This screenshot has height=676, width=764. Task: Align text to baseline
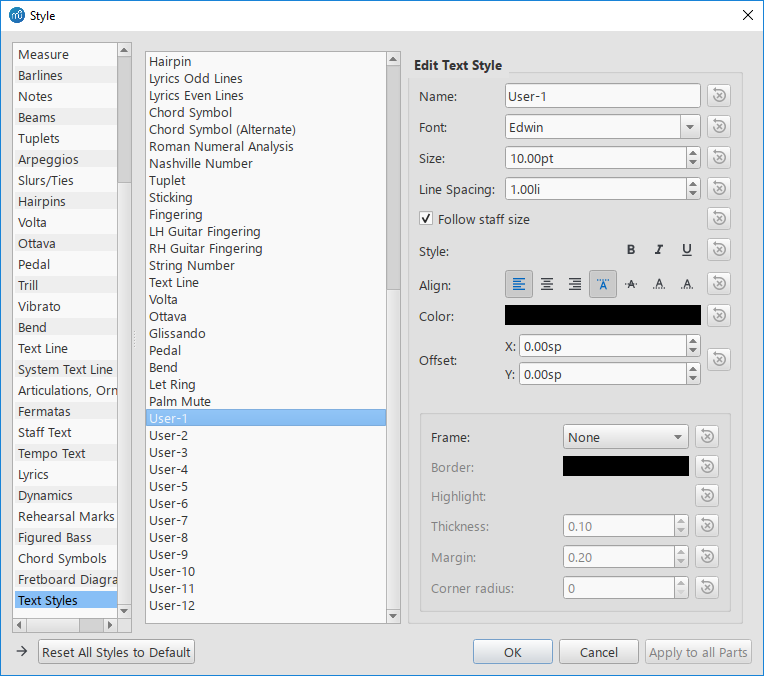click(x=659, y=284)
